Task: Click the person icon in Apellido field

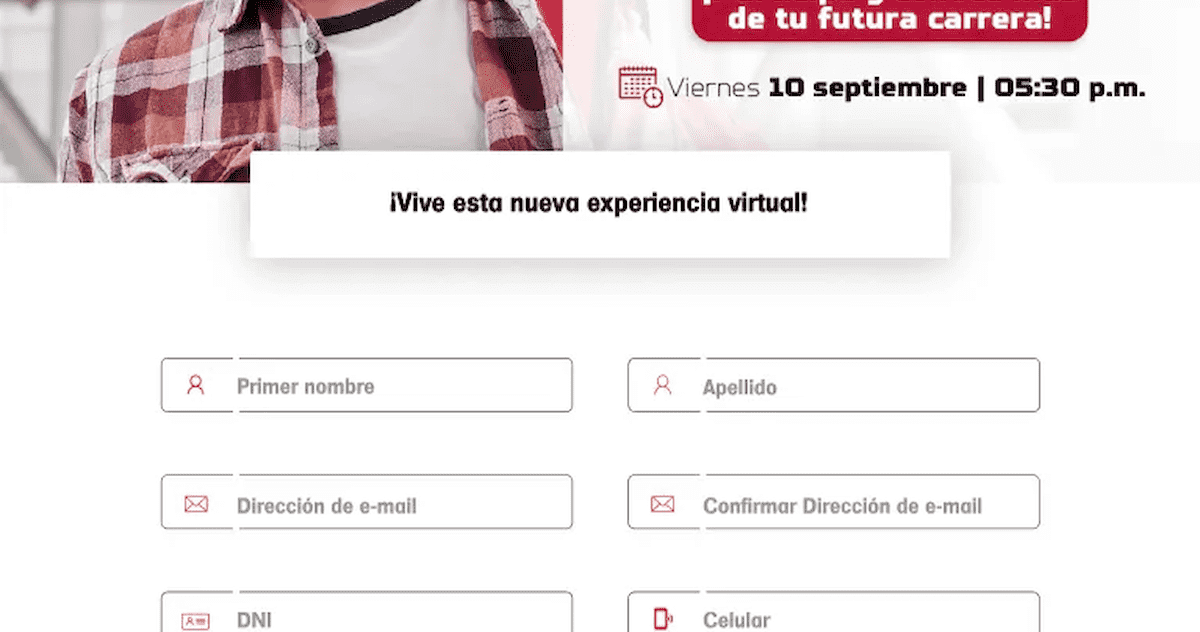Action: (x=662, y=385)
